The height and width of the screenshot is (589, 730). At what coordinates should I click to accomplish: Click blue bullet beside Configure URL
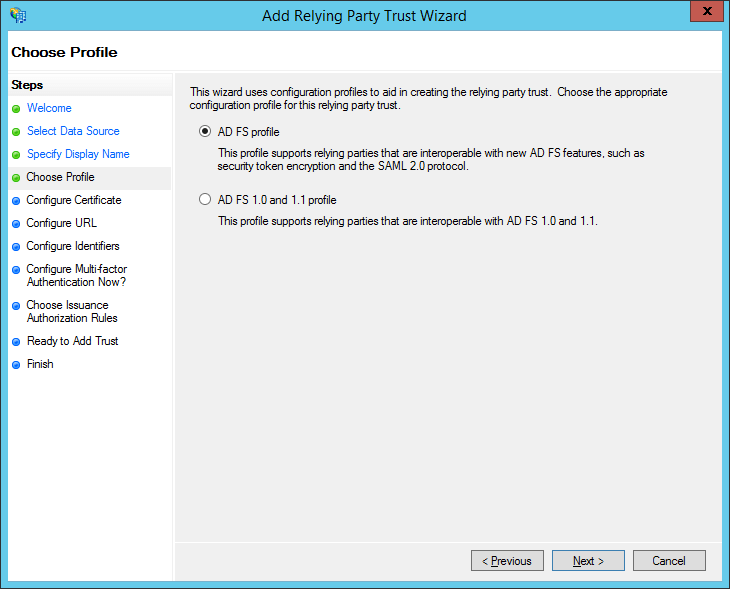(x=16, y=224)
